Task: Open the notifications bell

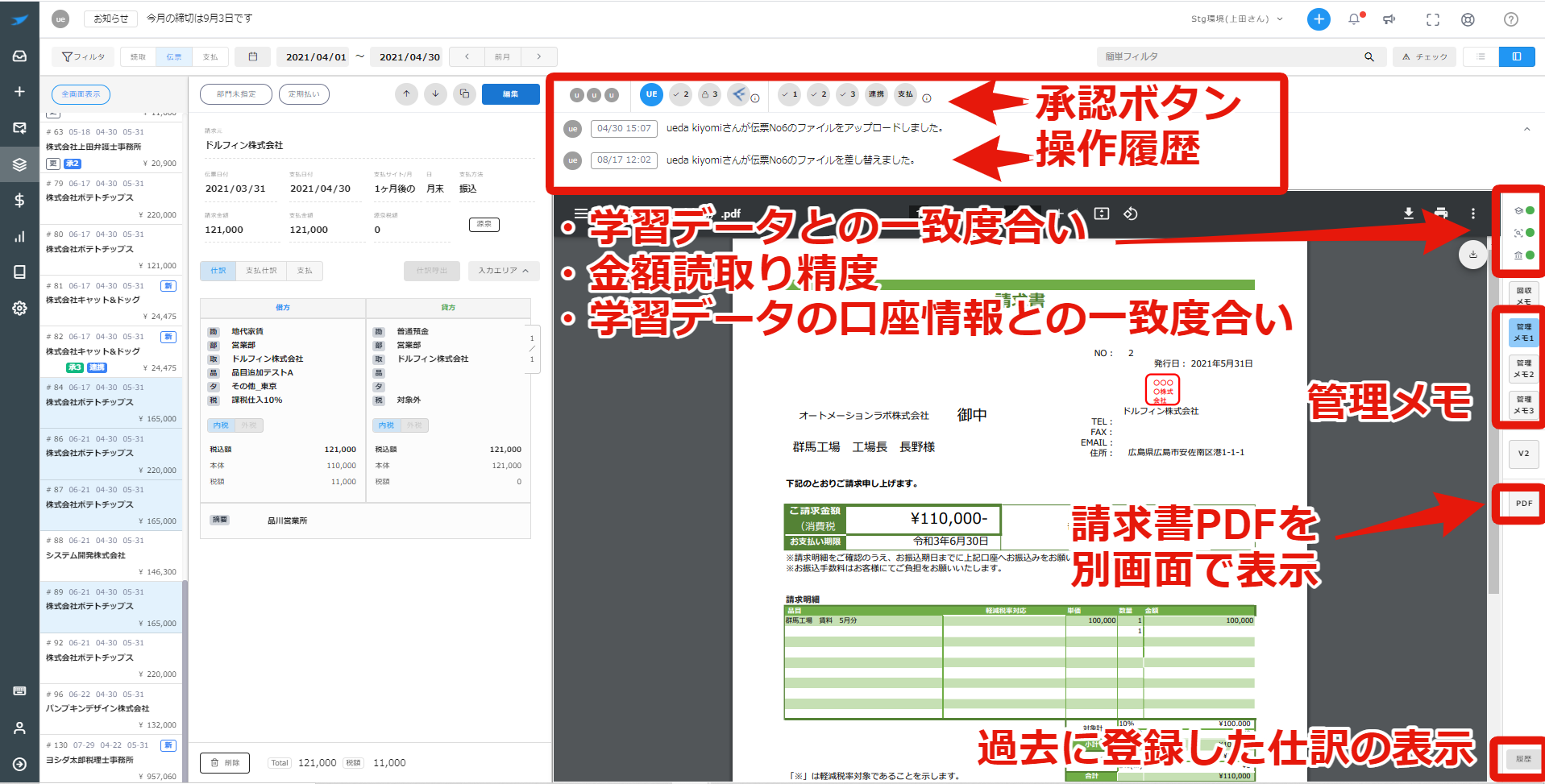Action: pos(1354,19)
